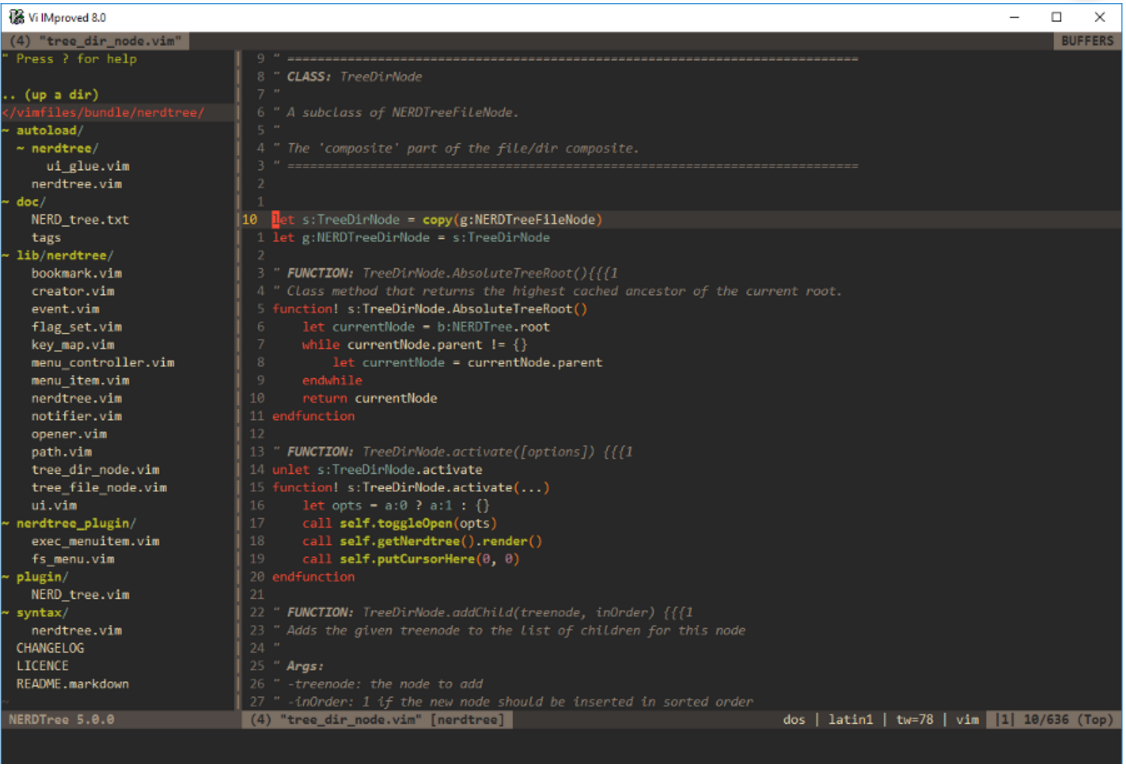The image size is (1126, 768).
Task: Click the 'call self.toggleOpen(opts)' line
Action: point(399,523)
